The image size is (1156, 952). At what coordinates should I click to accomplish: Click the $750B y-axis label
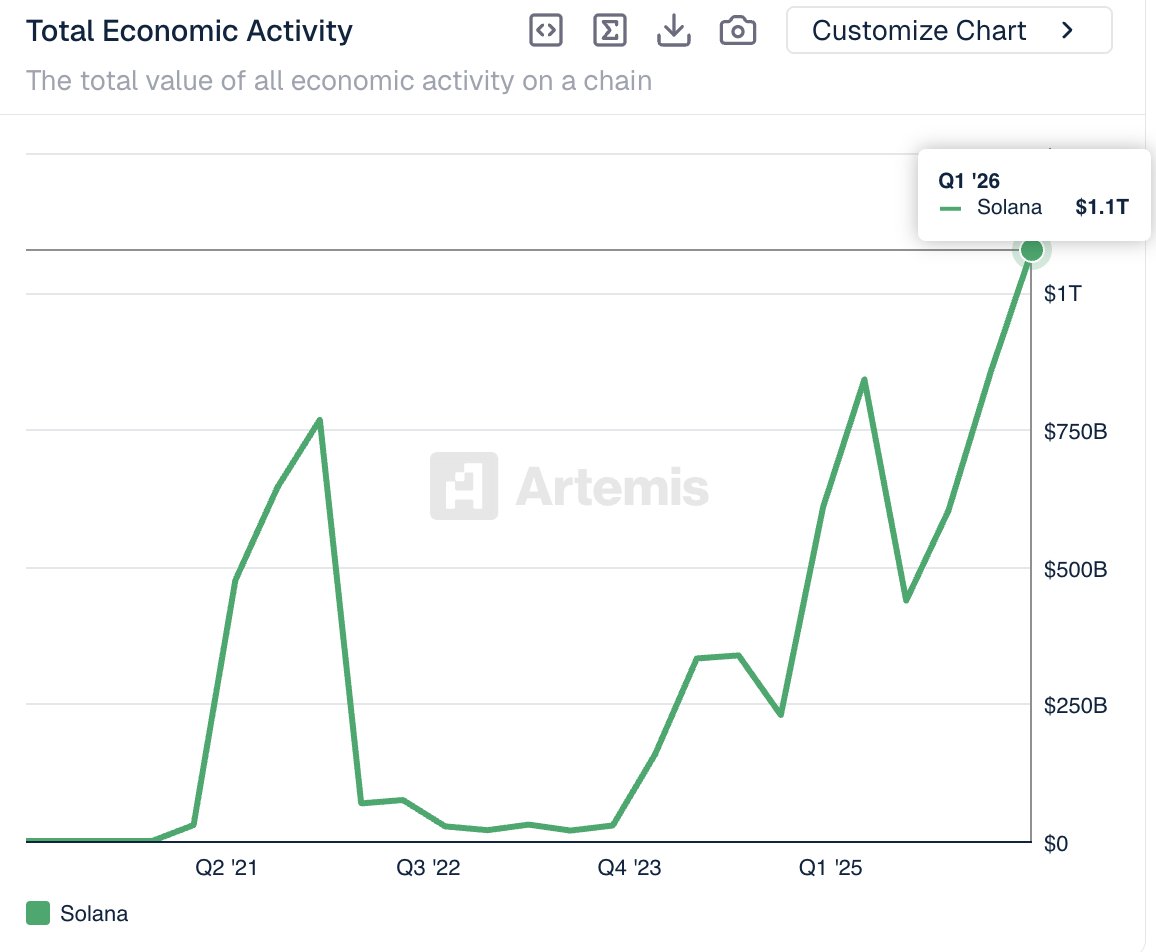click(1075, 432)
